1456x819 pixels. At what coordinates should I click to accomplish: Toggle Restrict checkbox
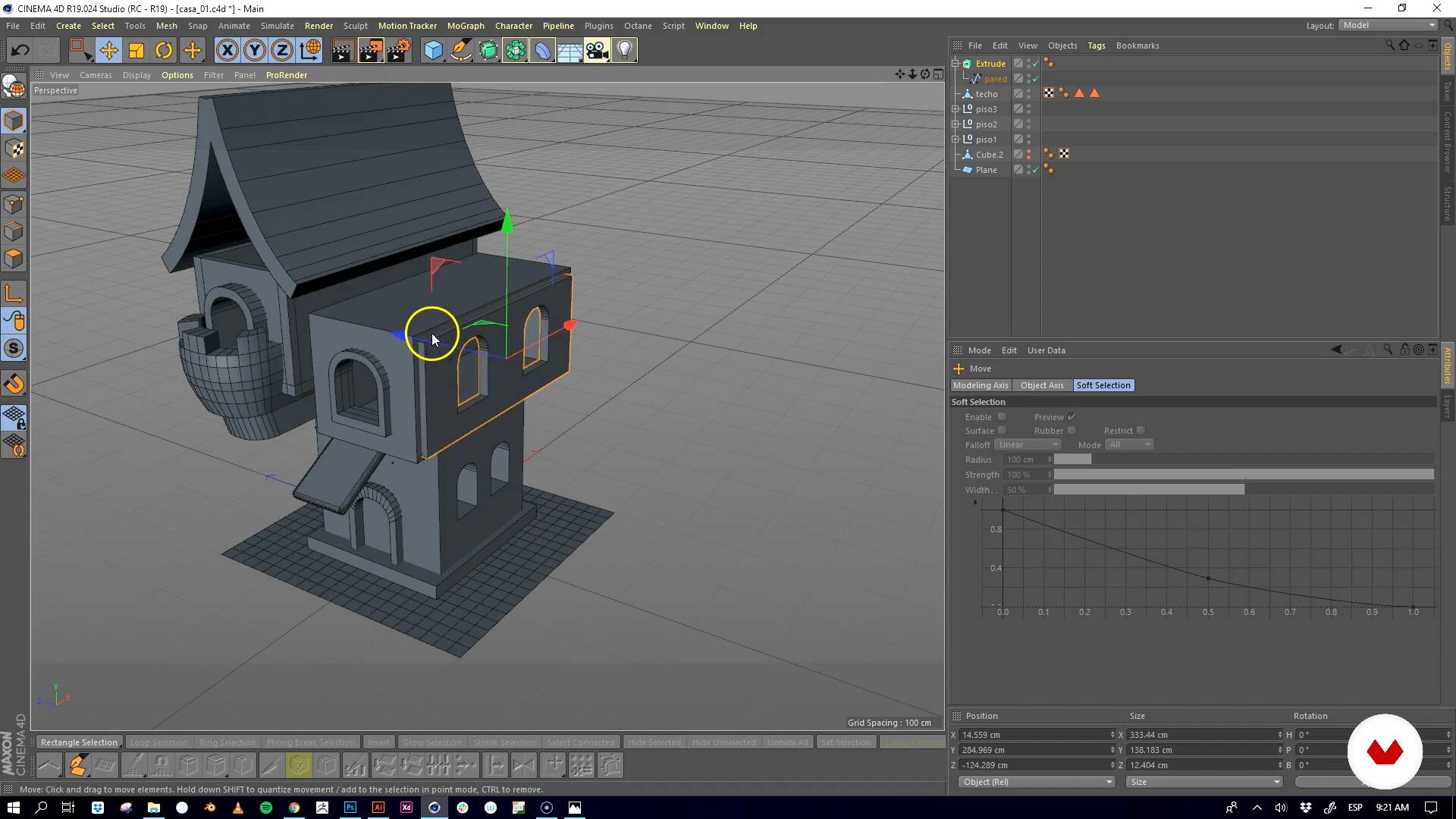(1141, 431)
